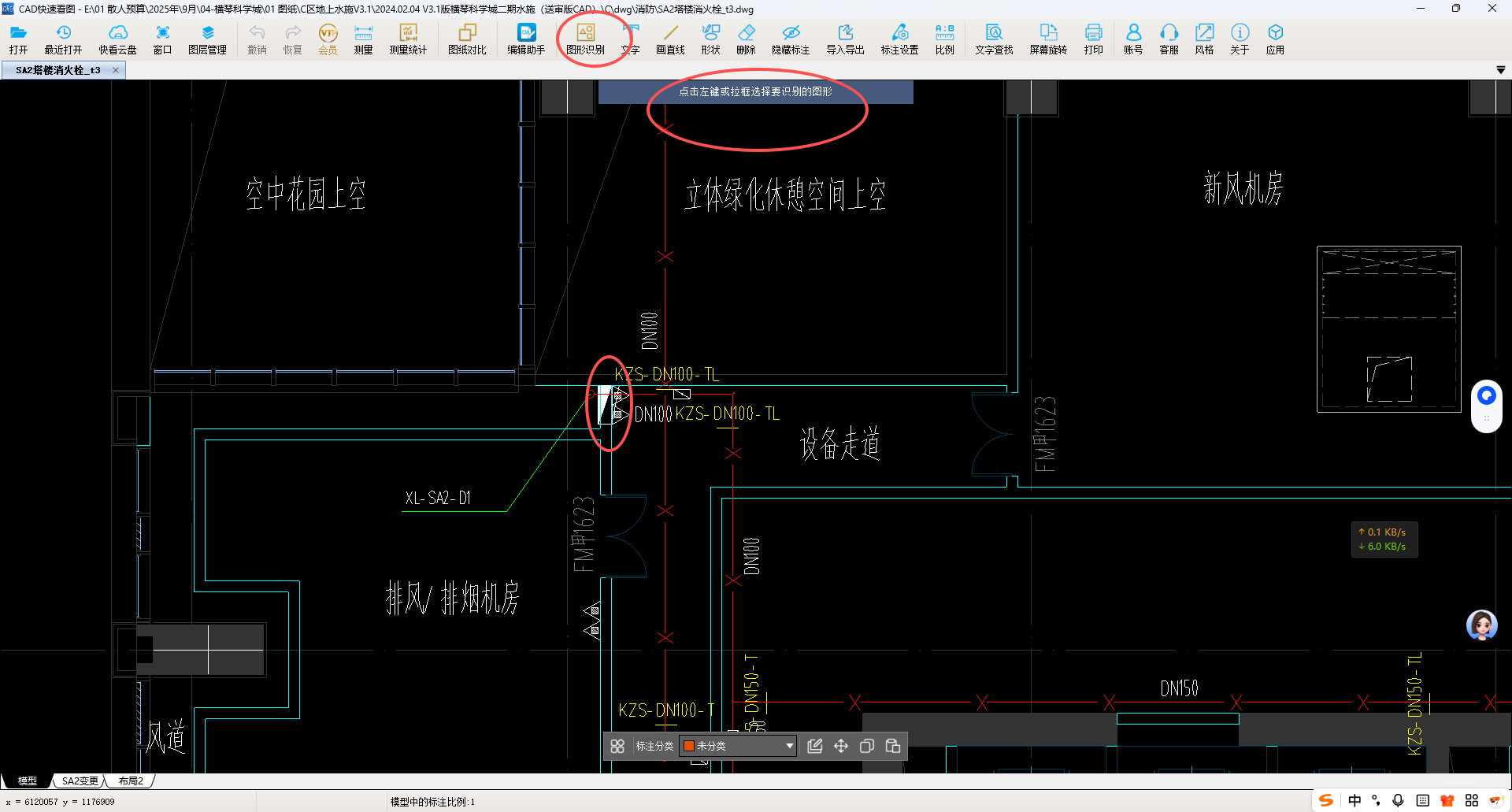This screenshot has height=812, width=1512.
Task: Set drawing 比例 scale
Action: click(x=944, y=39)
